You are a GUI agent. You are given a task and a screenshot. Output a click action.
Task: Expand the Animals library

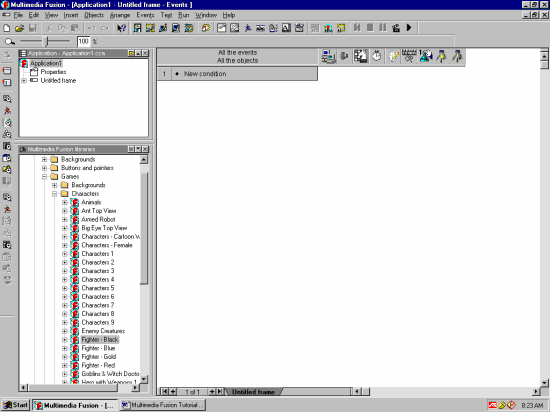point(65,202)
